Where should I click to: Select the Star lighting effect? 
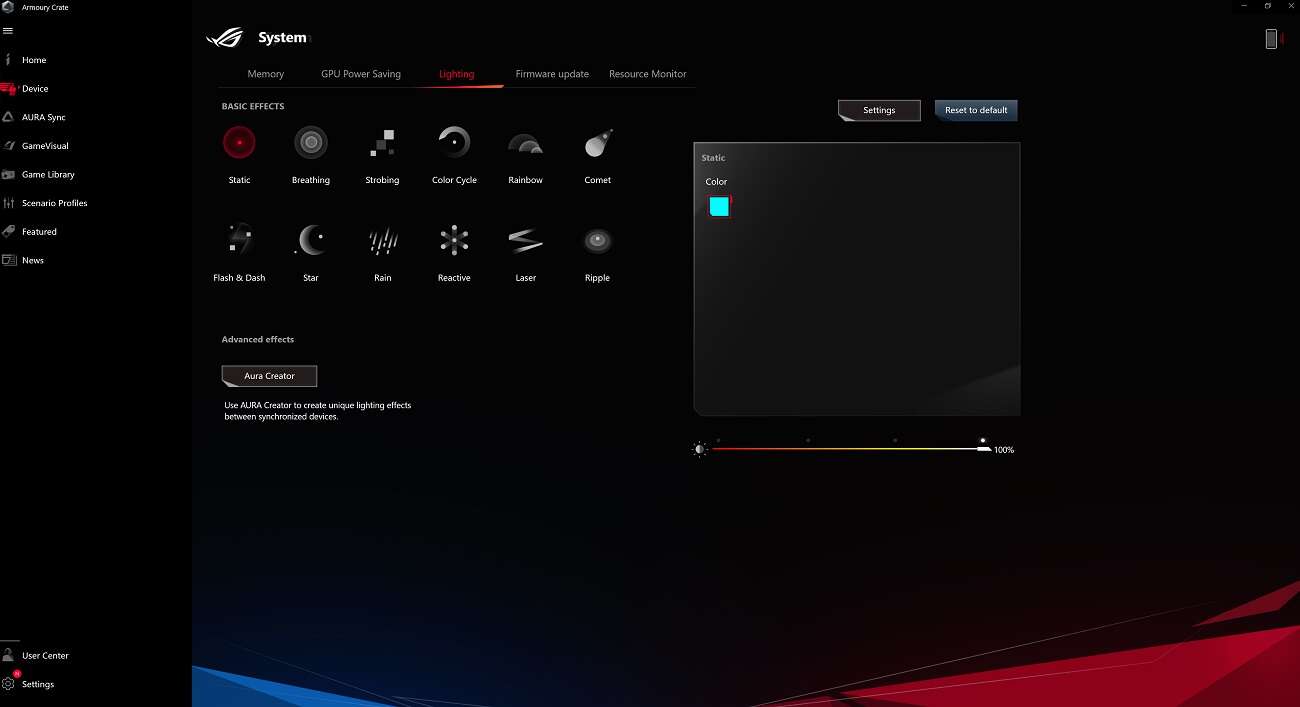point(311,241)
